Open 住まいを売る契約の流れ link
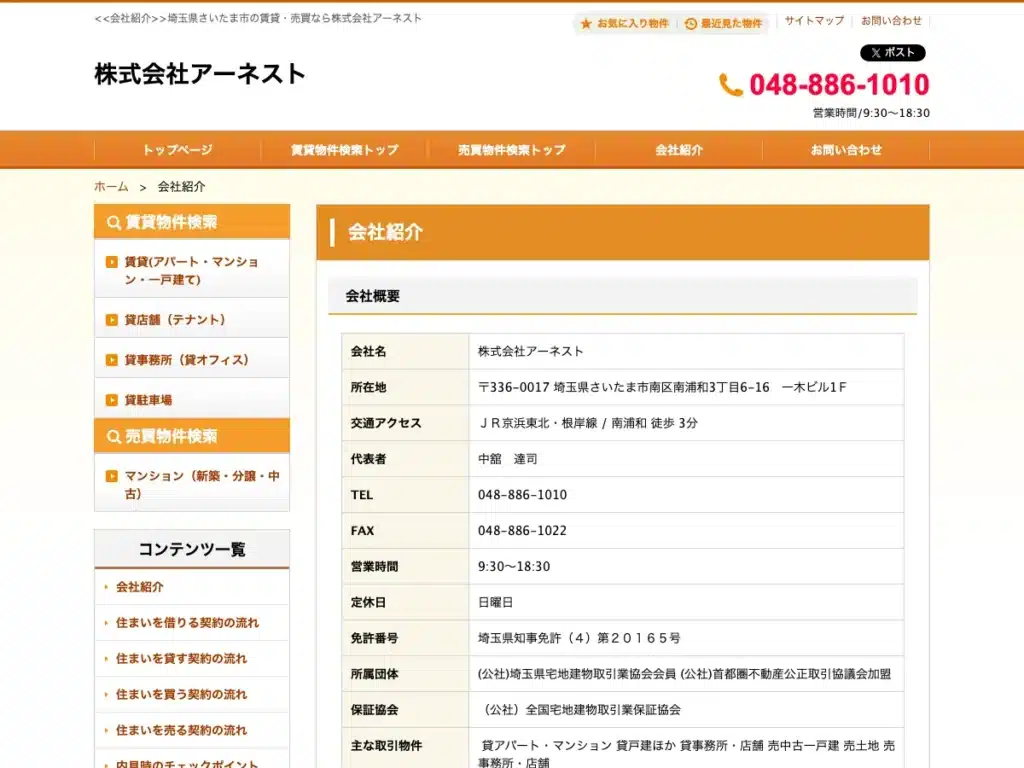Screen dimensions: 1024x768 point(182,731)
